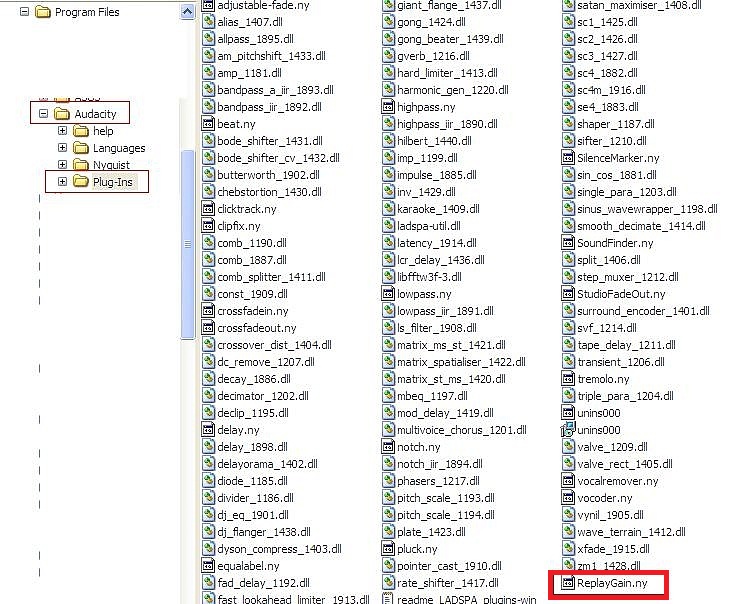The width and height of the screenshot is (747, 604).
Task: Select the vocalremover.ny file name
Action: (617, 481)
